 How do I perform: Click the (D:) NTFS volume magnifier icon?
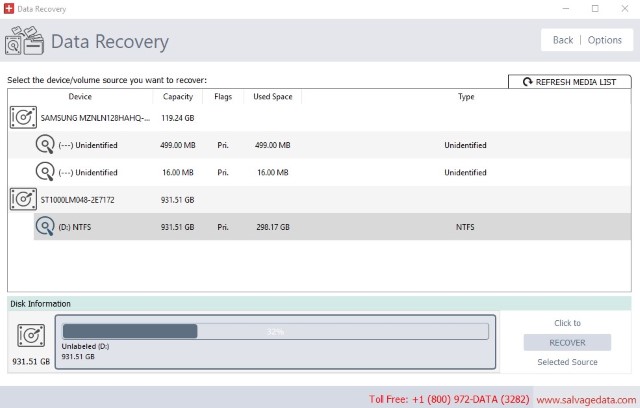point(45,227)
